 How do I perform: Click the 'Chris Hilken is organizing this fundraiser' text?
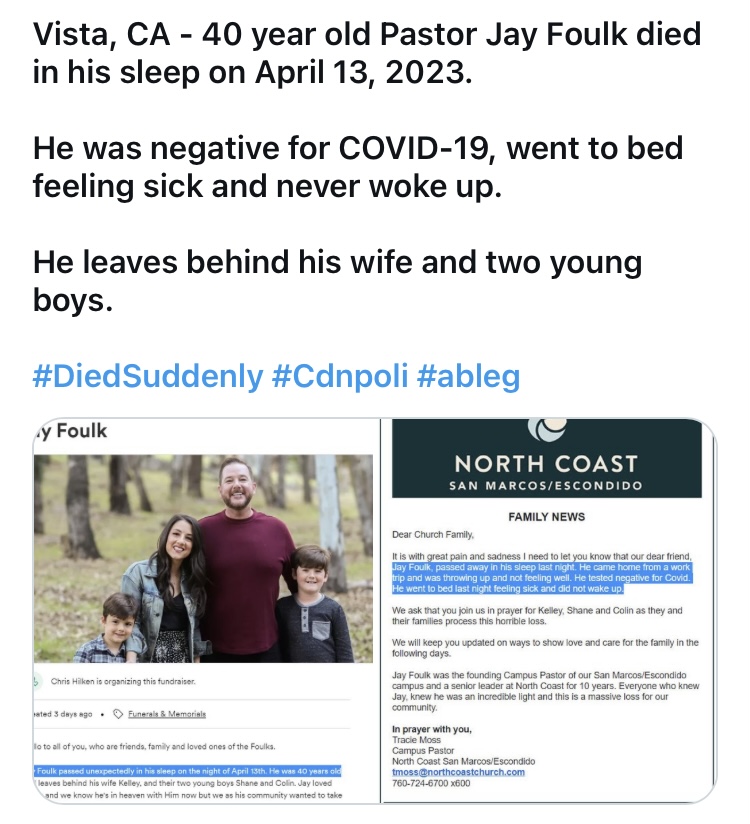[x=123, y=681]
